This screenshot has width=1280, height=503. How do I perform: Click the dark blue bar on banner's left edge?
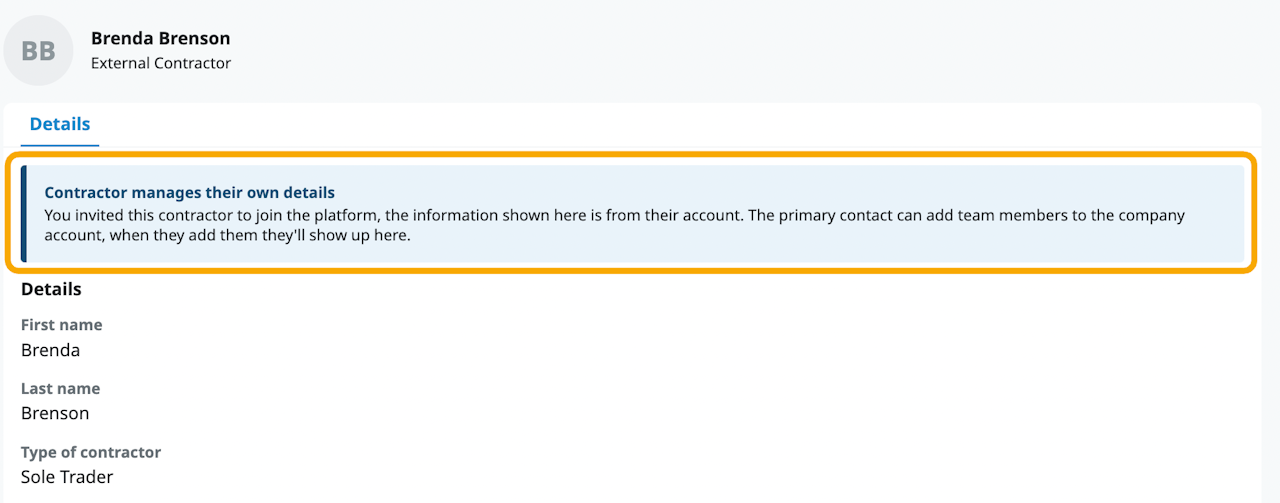pos(24,214)
